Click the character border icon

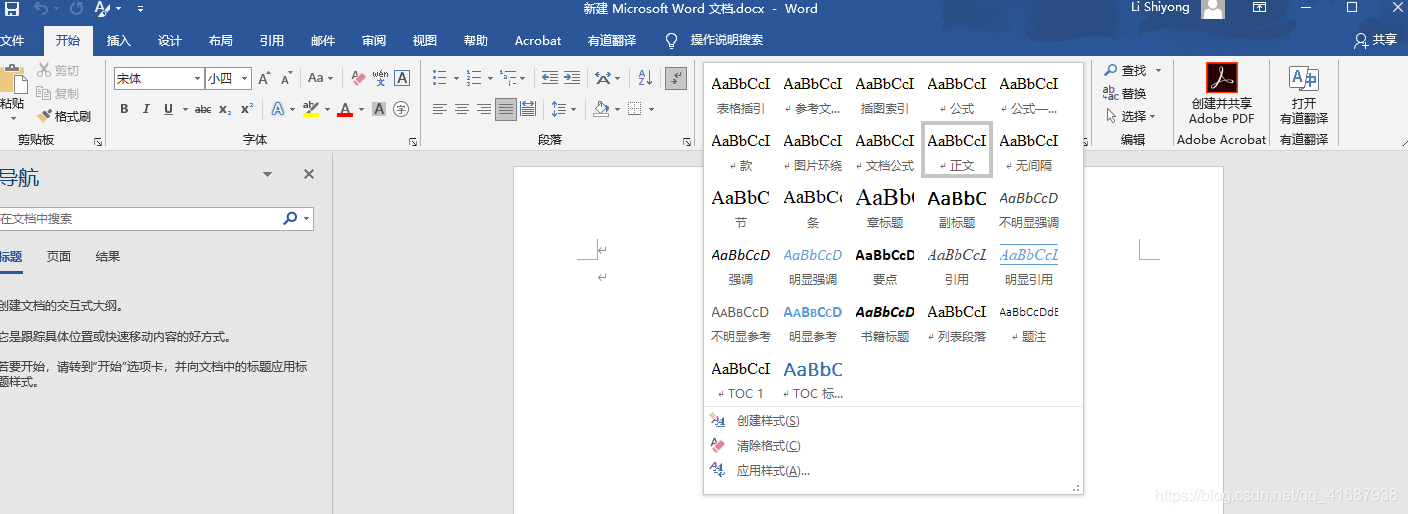coord(402,78)
